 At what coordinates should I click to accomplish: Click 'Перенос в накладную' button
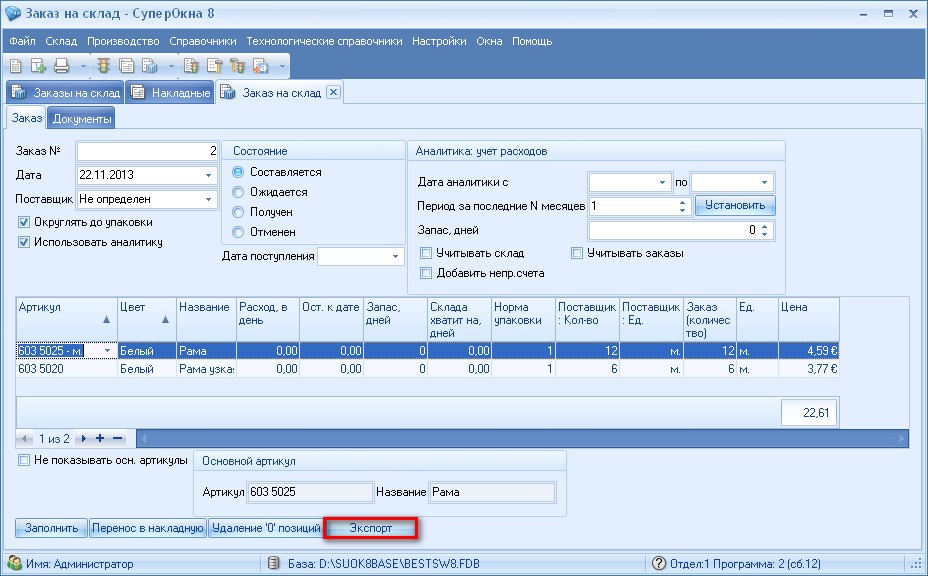click(148, 528)
